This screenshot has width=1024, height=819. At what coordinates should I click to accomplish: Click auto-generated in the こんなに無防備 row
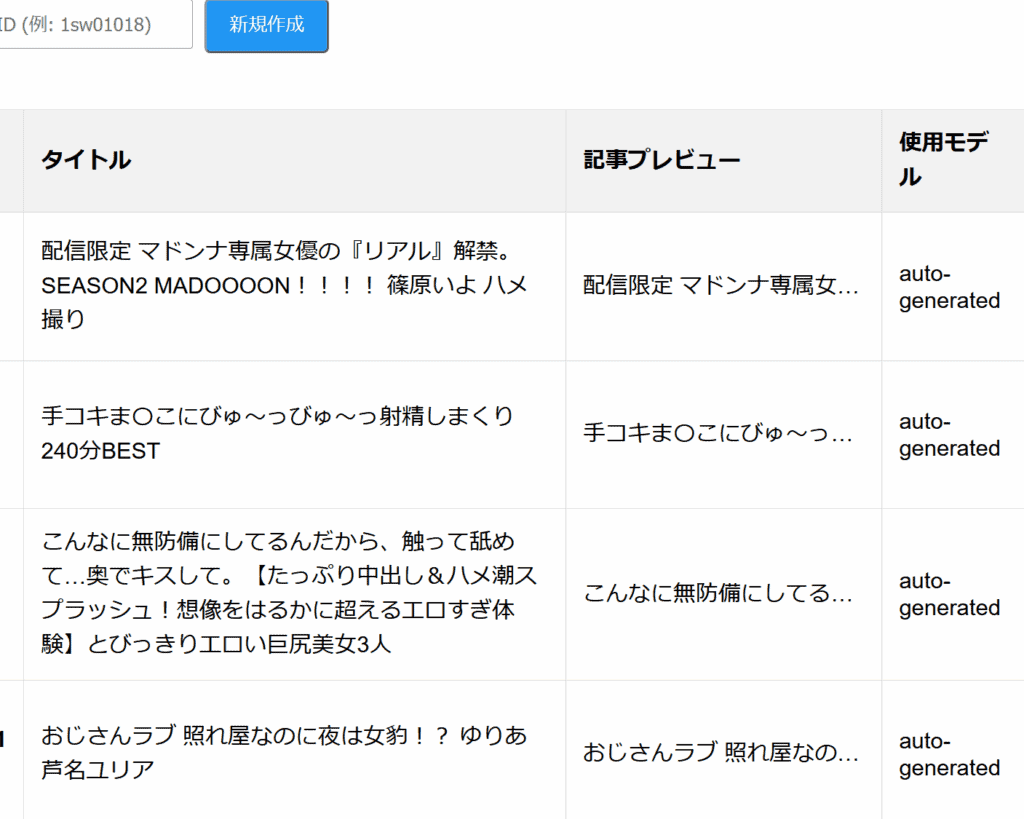tap(950, 594)
